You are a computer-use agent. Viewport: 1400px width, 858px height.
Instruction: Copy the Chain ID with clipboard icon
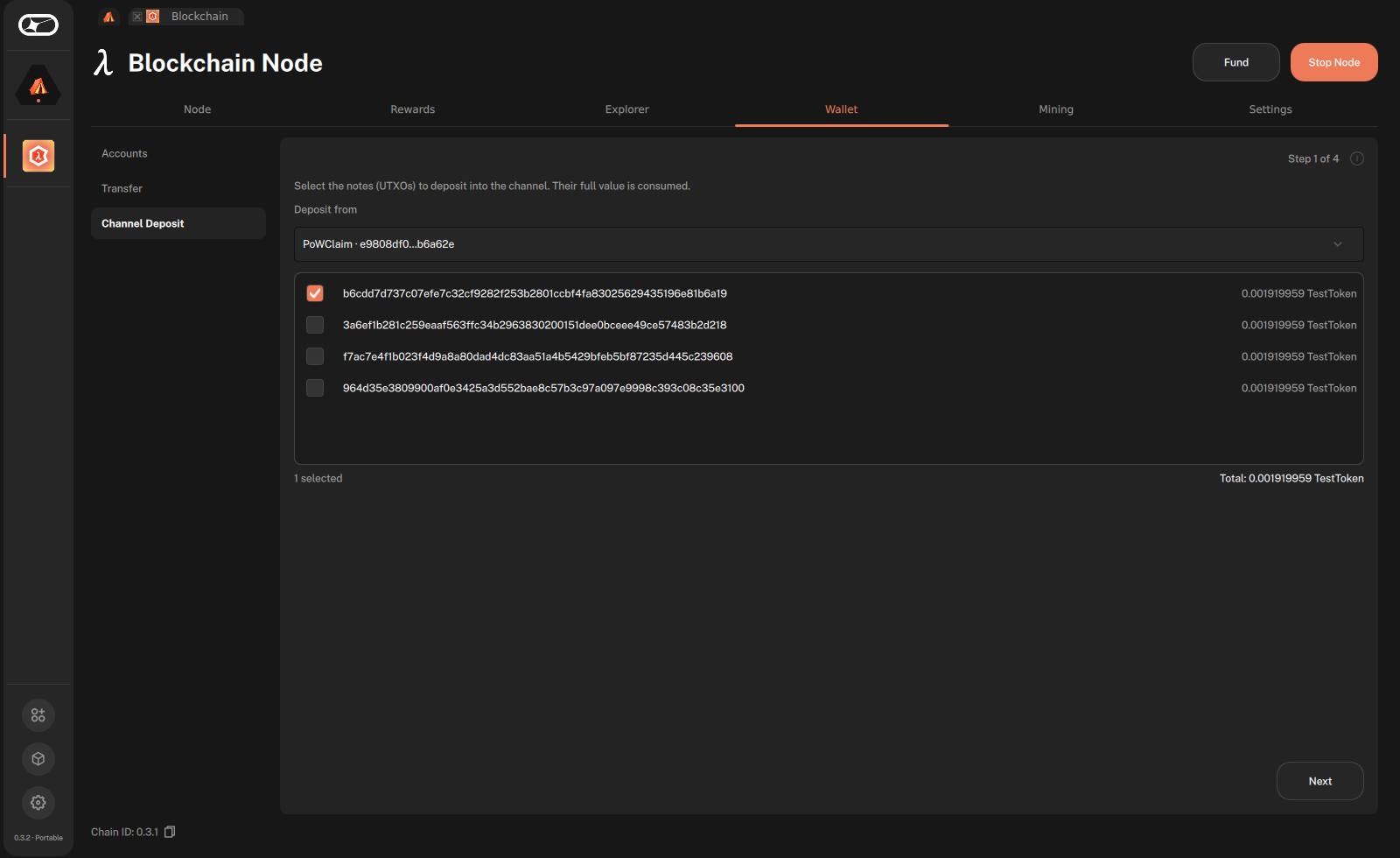click(170, 832)
